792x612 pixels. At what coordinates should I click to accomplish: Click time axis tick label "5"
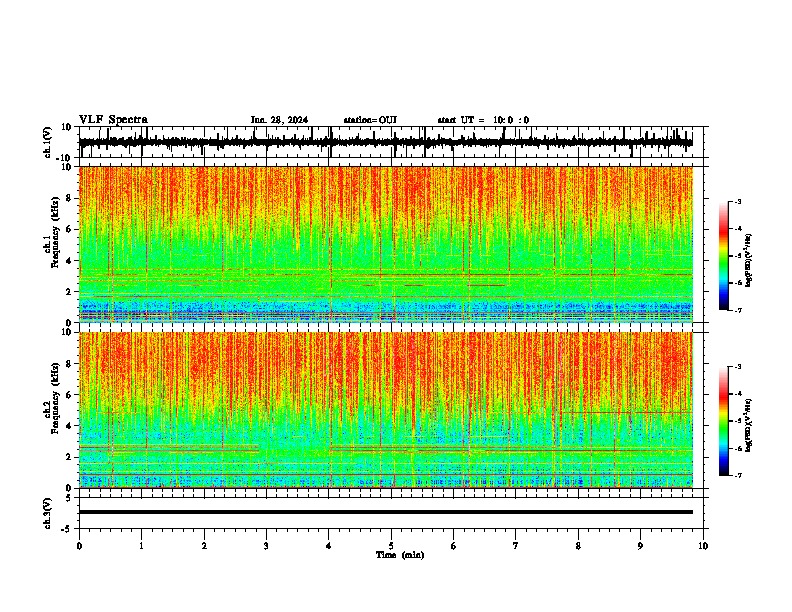[x=391, y=546]
